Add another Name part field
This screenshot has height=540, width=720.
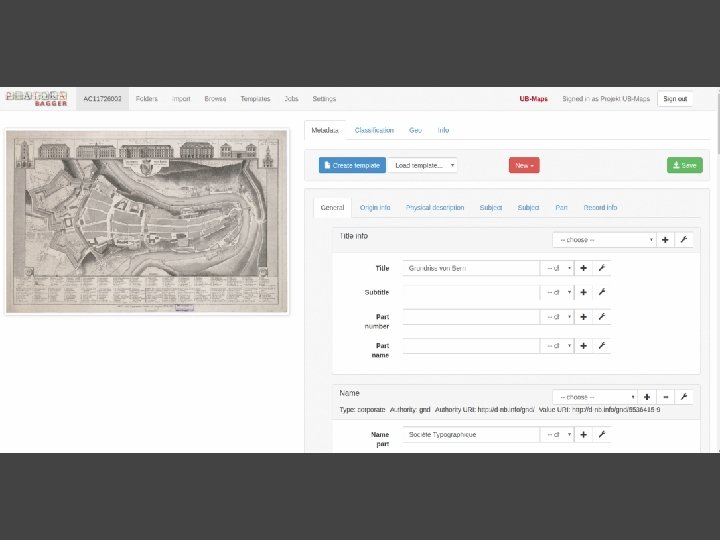pyautogui.click(x=583, y=434)
